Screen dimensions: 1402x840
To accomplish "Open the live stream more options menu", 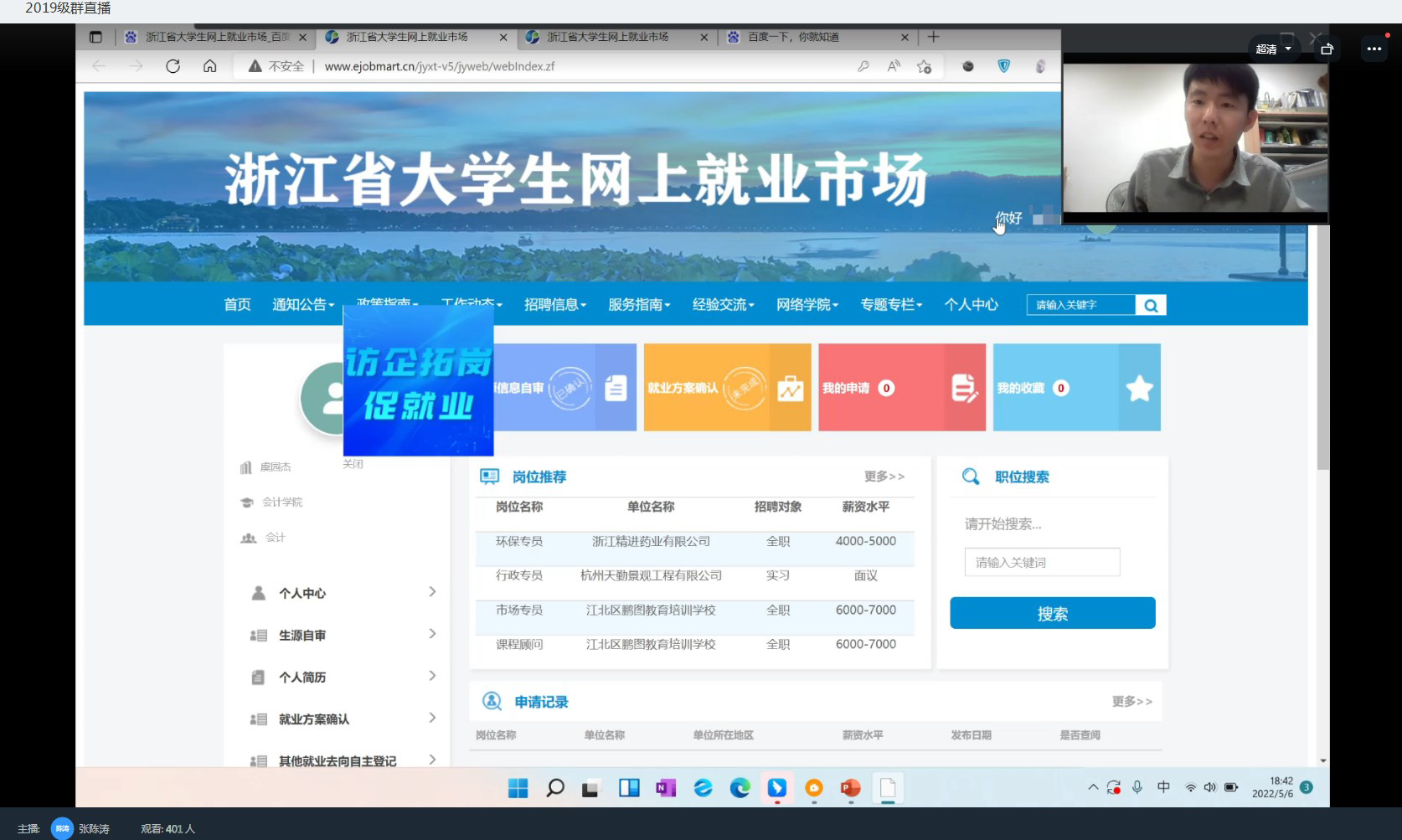I will point(1374,49).
